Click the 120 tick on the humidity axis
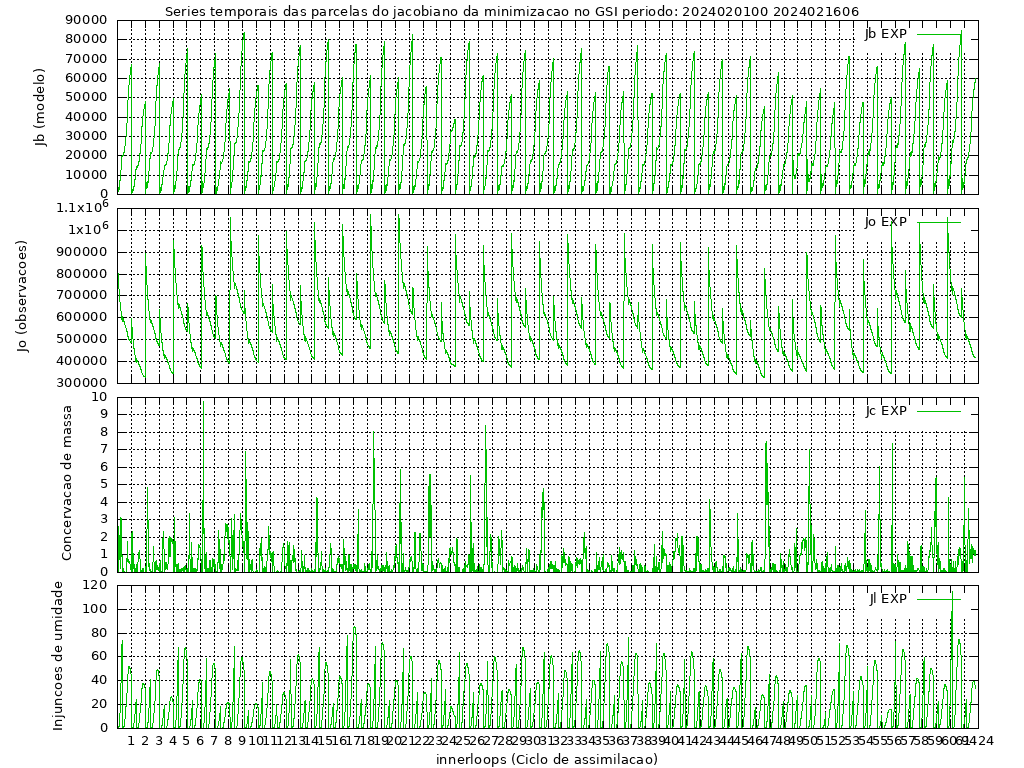The height and width of the screenshot is (768, 1024). pyautogui.click(x=96, y=585)
